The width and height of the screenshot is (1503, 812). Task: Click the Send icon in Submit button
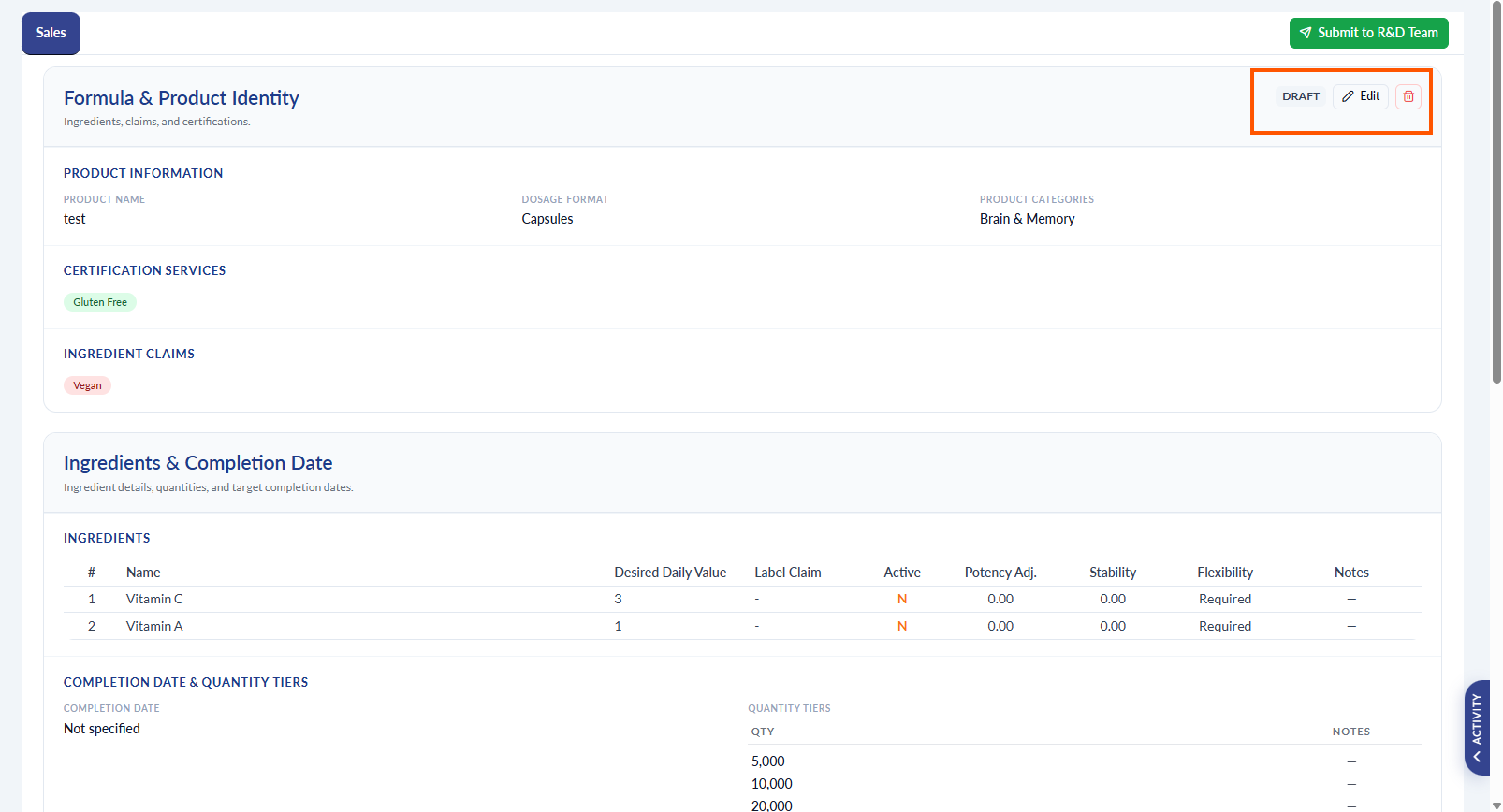[x=1306, y=33]
